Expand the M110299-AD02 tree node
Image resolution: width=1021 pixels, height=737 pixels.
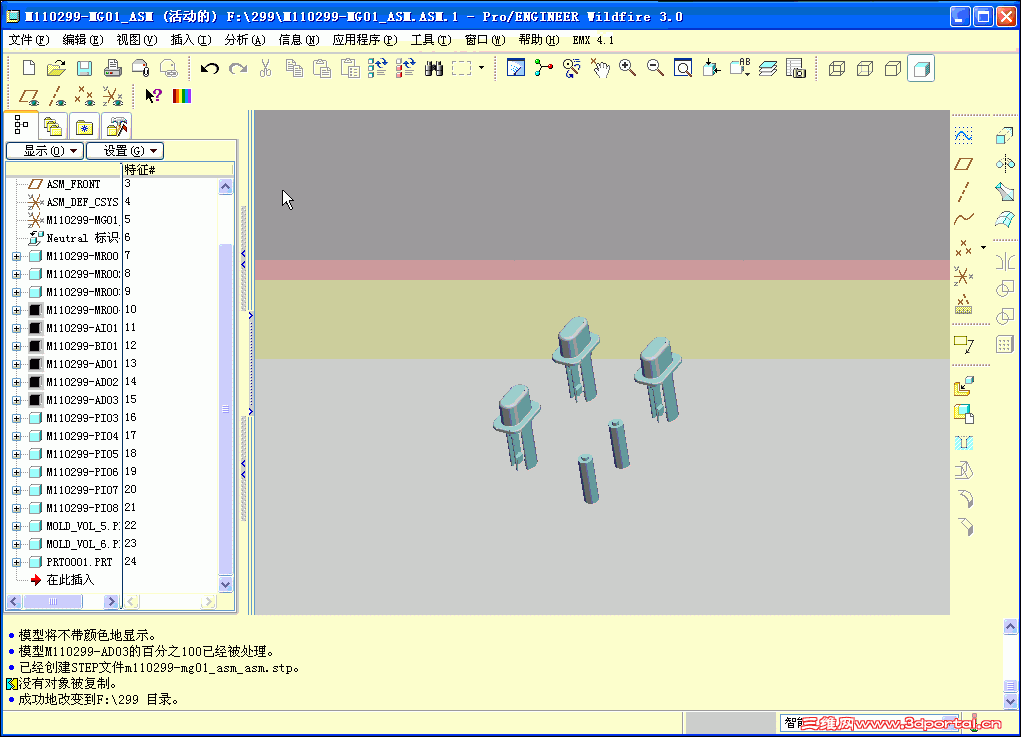pyautogui.click(x=16, y=382)
